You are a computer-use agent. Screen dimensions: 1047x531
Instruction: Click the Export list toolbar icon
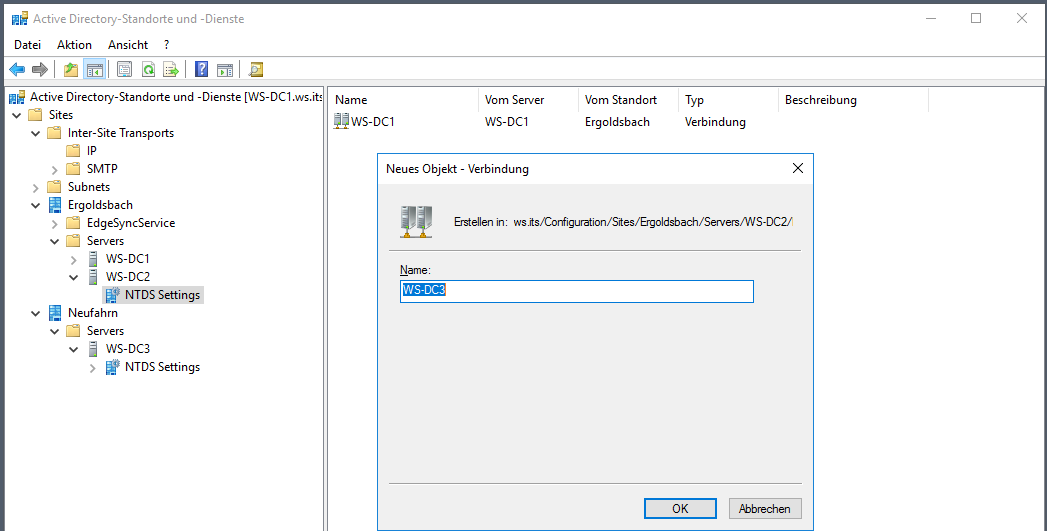[171, 69]
